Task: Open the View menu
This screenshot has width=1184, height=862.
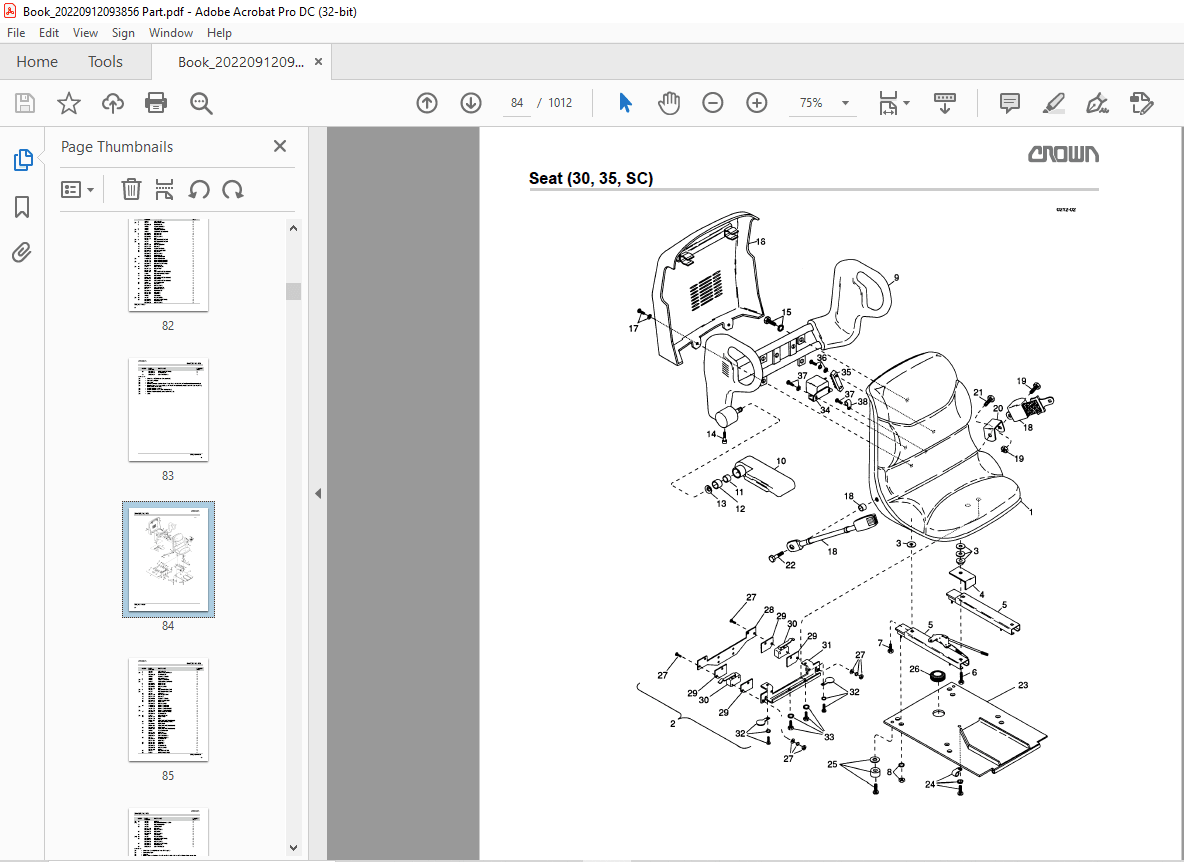Action: point(85,32)
